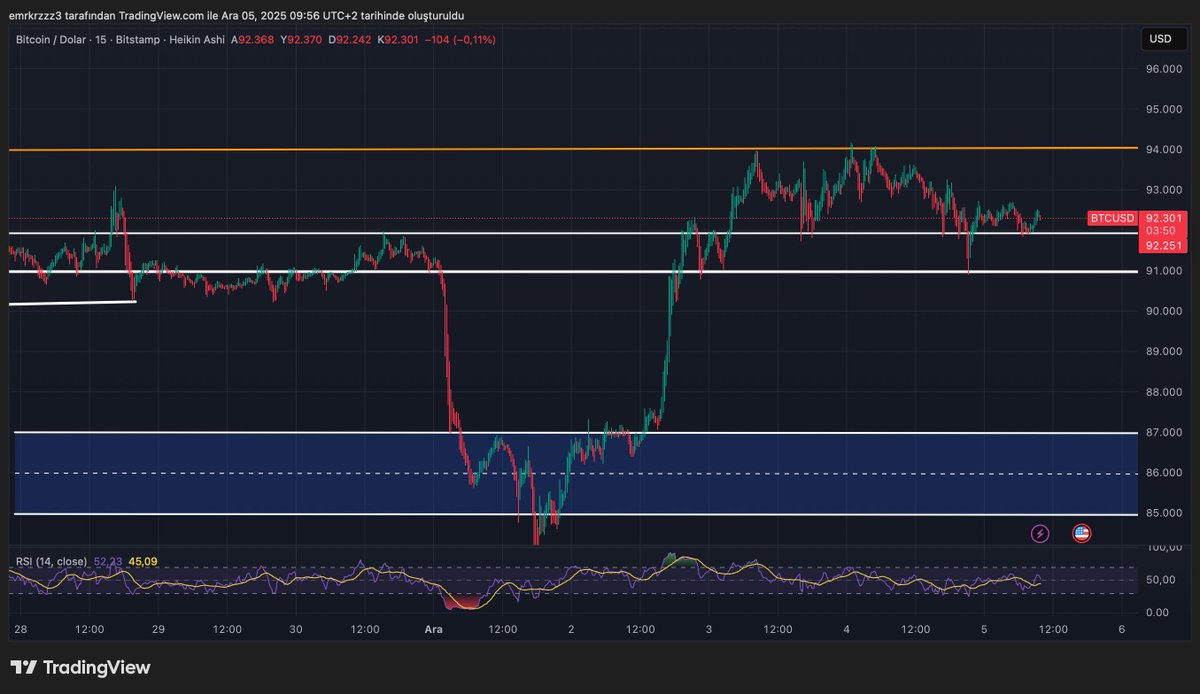
Task: Select the high value Y92.370
Action: tap(303, 39)
